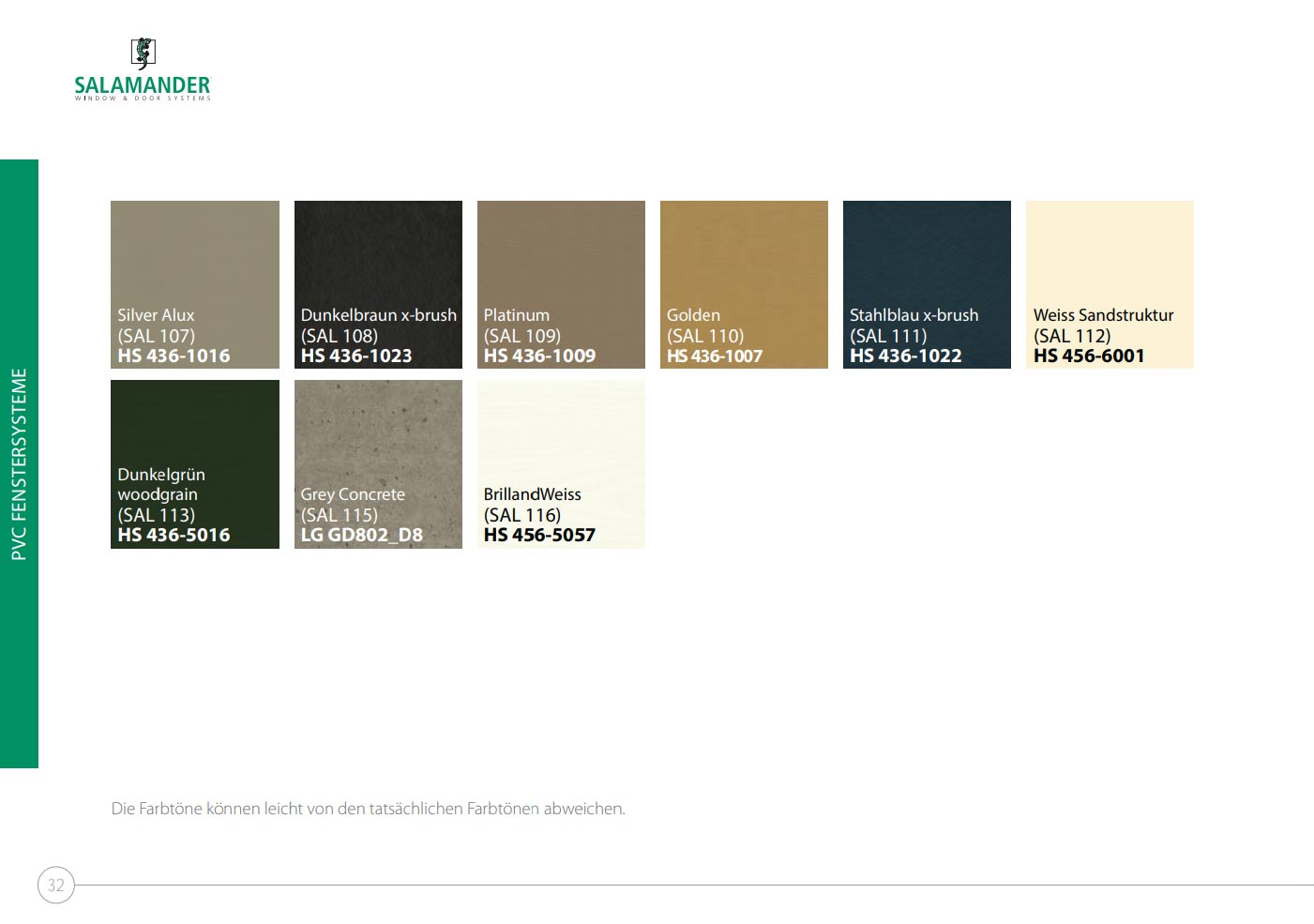Click the code HS 436-1022
This screenshot has width=1314, height=924.
(906, 356)
